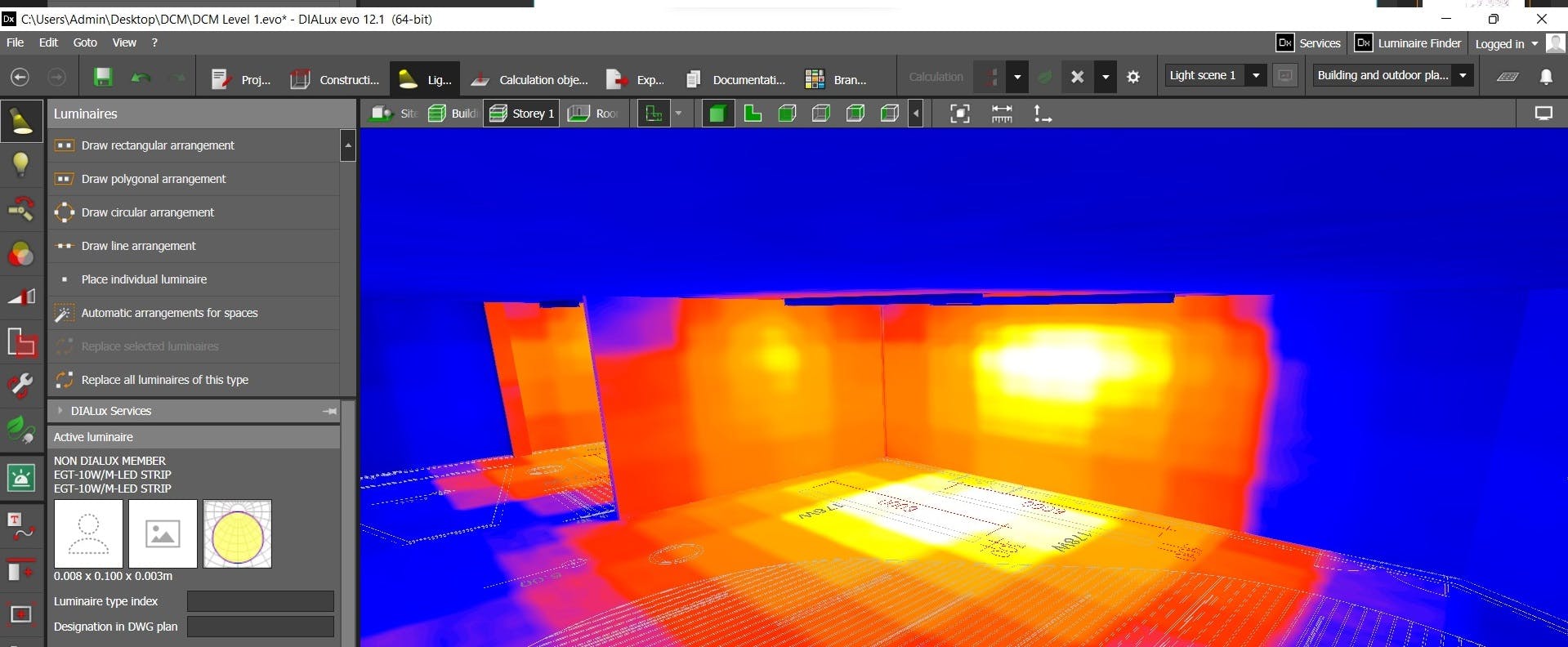Screen dimensions: 1568x647
Task: Click the Designation in DWG plan field
Action: [261, 627]
